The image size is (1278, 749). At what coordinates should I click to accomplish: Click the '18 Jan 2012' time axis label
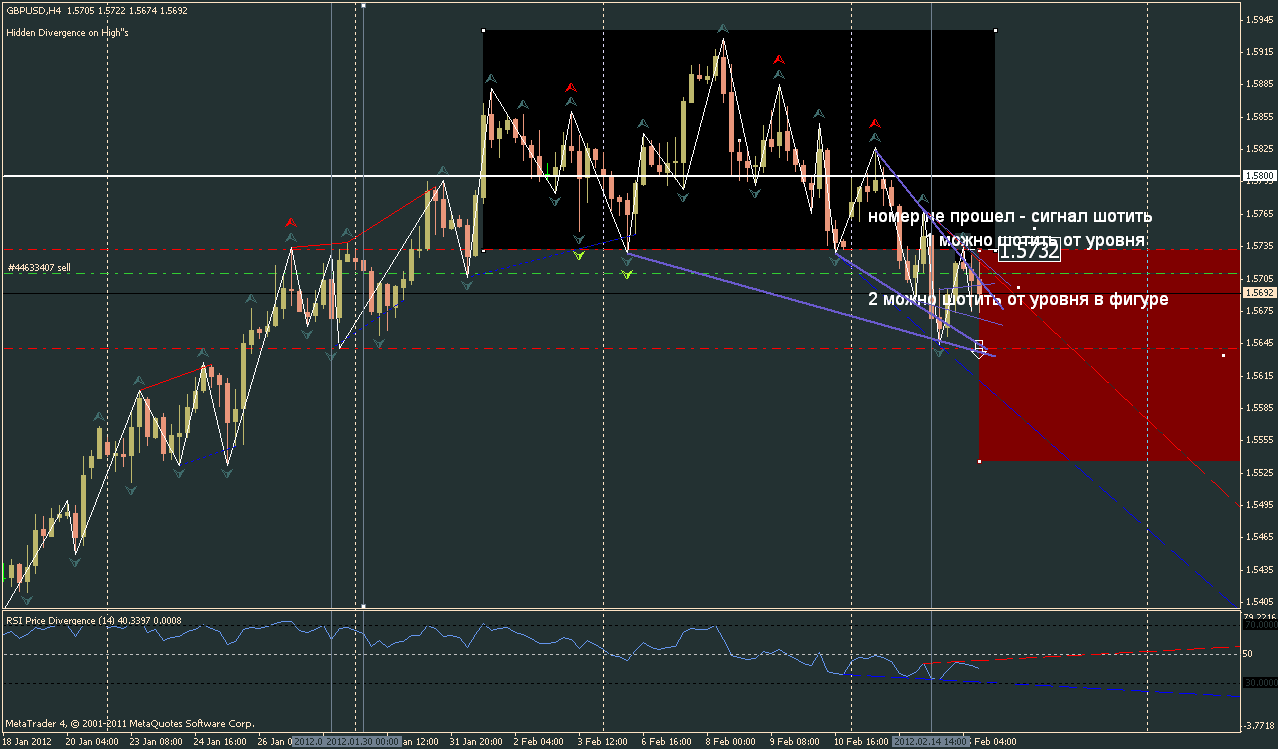tap(28, 742)
